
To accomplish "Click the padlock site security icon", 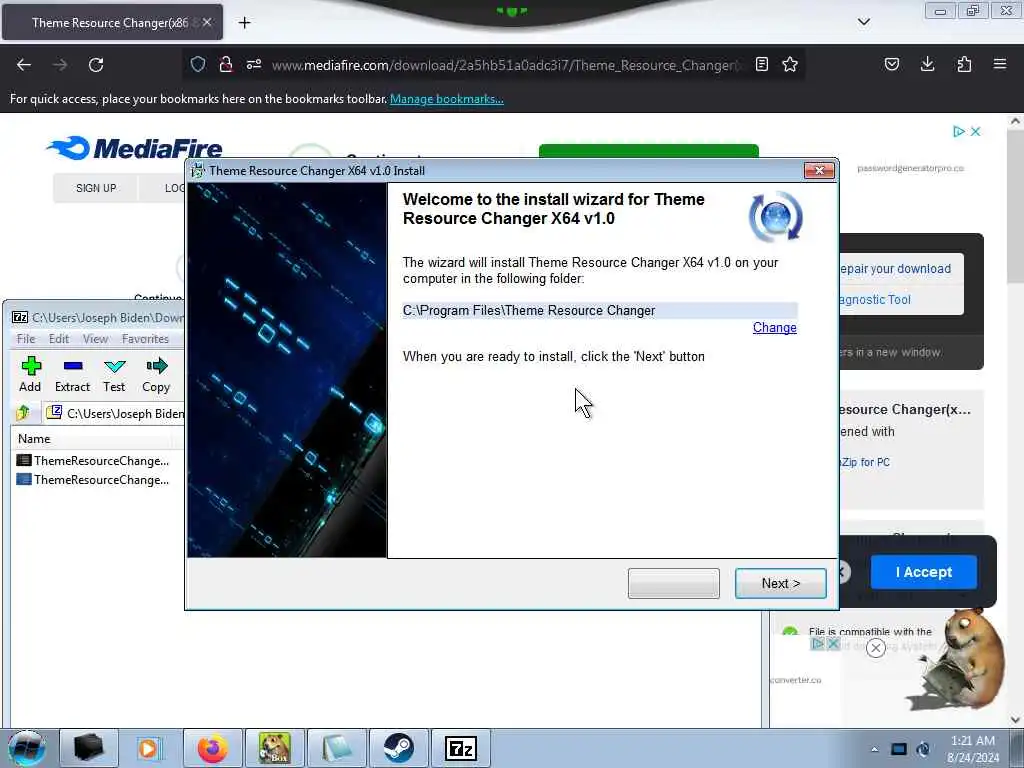I will click(226, 64).
